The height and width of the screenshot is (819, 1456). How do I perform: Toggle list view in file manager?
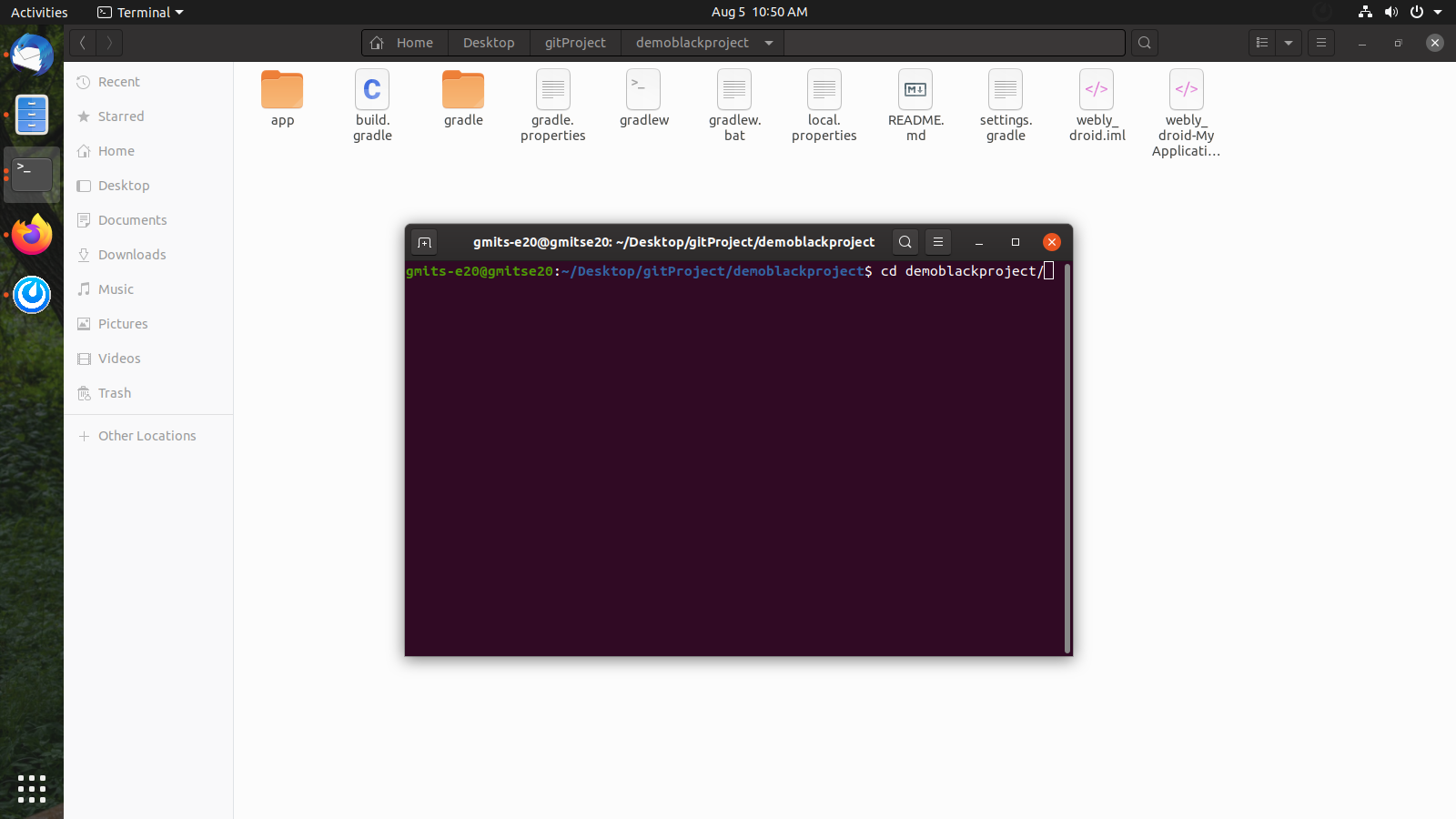pos(1261,43)
